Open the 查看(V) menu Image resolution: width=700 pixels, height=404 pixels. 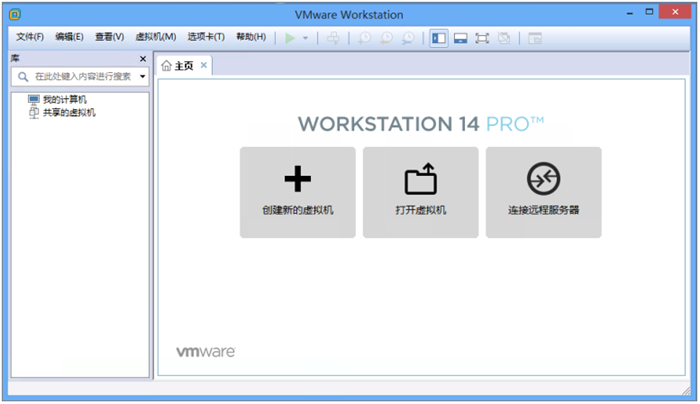coord(109,37)
